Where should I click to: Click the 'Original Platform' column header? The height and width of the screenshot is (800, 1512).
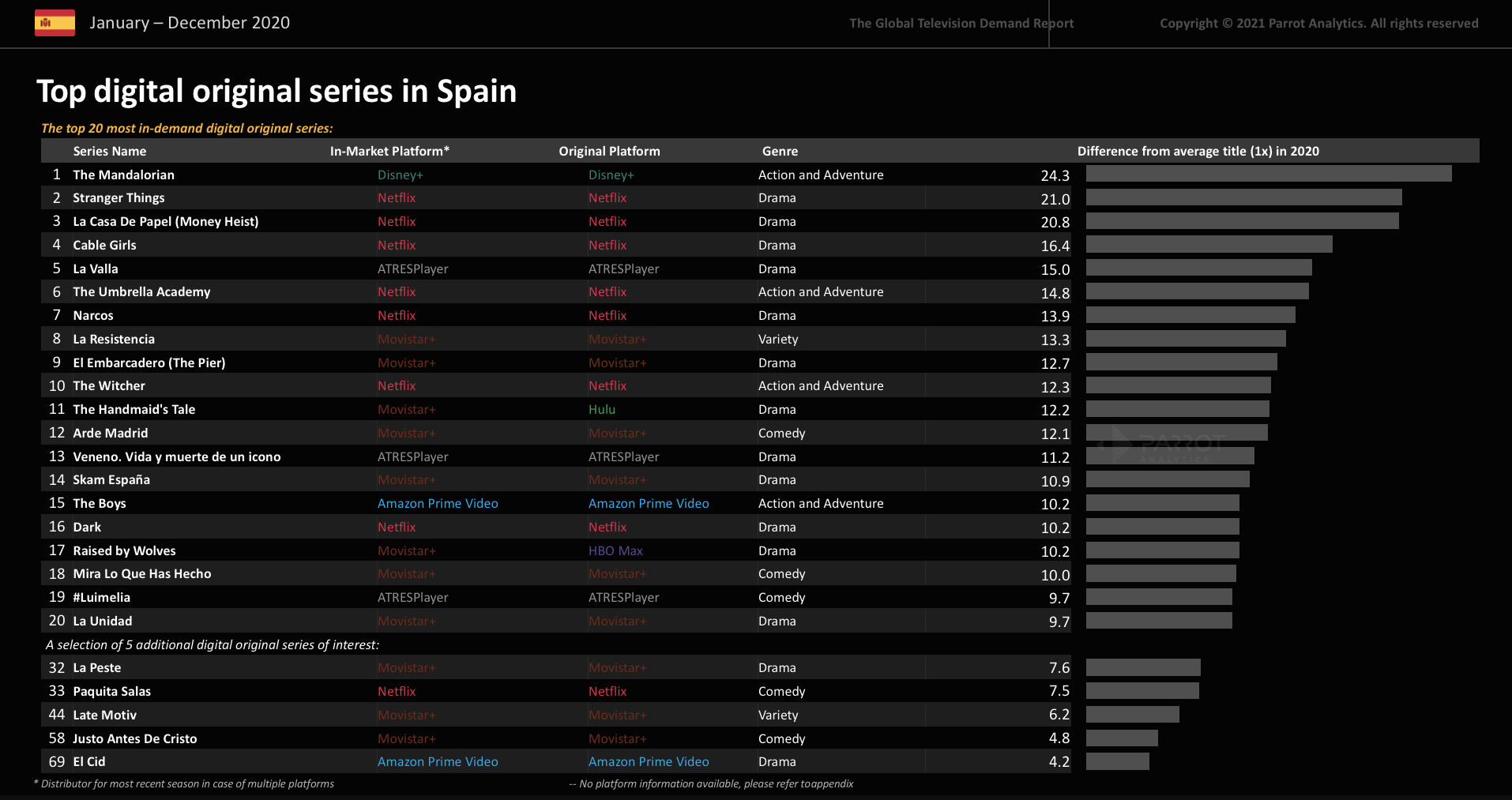[x=609, y=151]
